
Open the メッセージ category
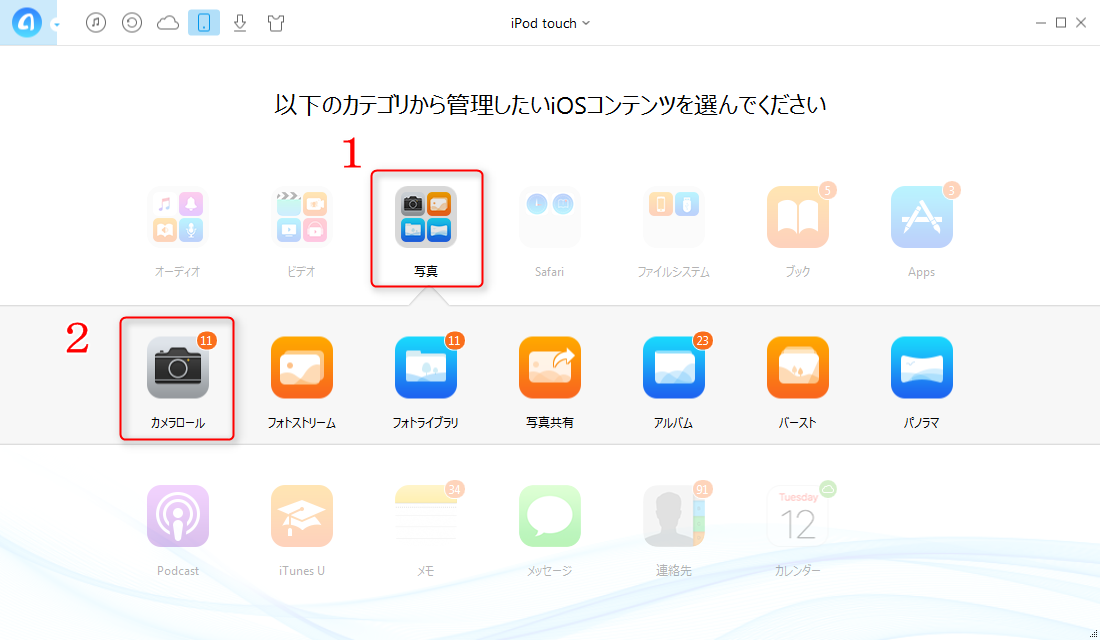[x=549, y=516]
